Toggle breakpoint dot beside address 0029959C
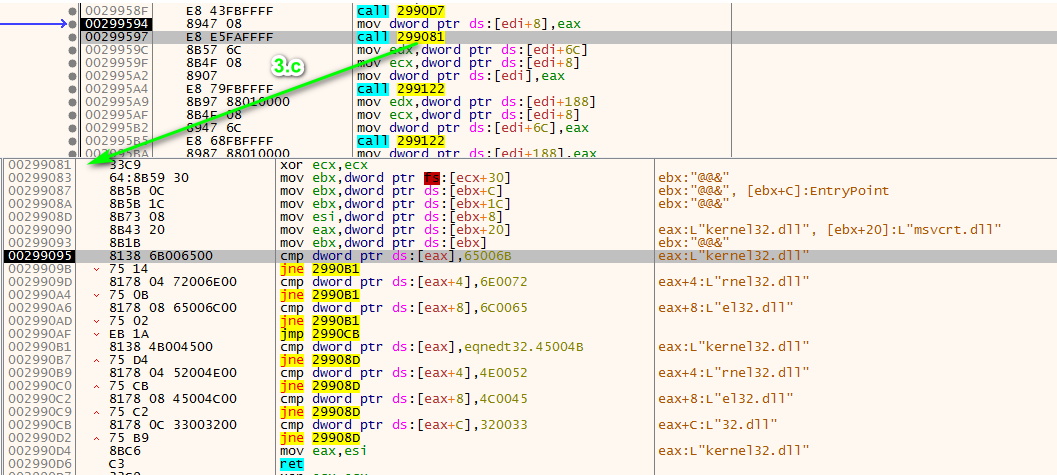Image resolution: width=1057 pixels, height=475 pixels. tap(72, 51)
